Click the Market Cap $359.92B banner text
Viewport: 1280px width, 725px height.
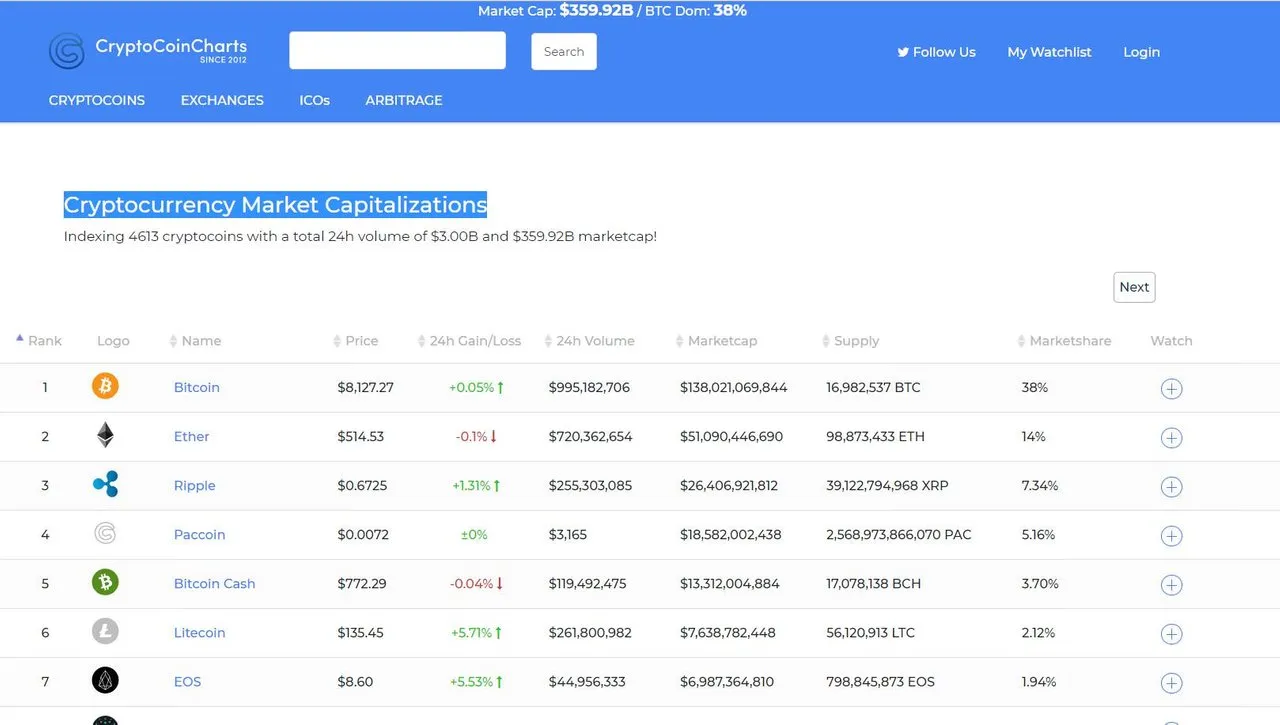[555, 11]
